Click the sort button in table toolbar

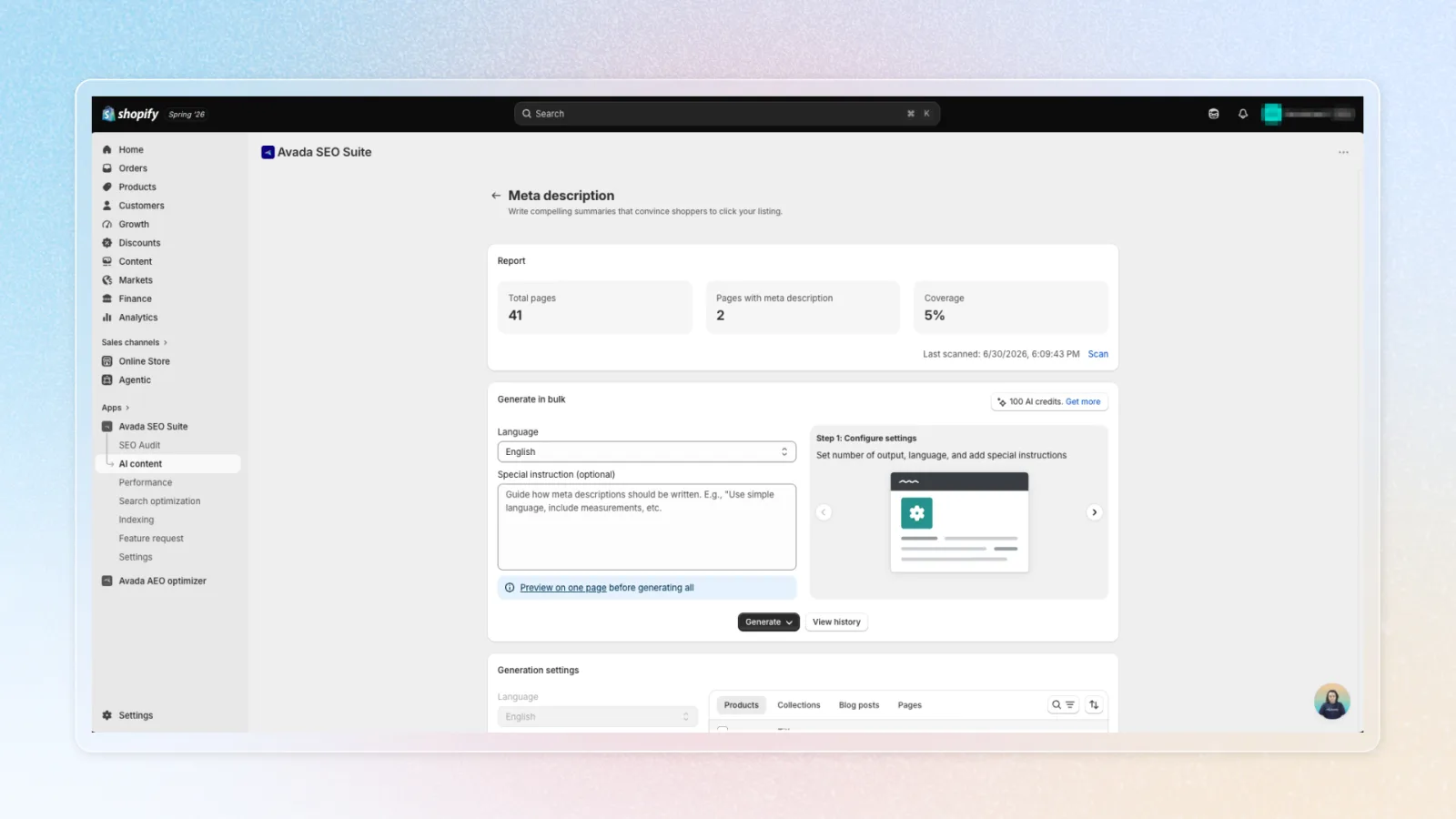pos(1094,705)
